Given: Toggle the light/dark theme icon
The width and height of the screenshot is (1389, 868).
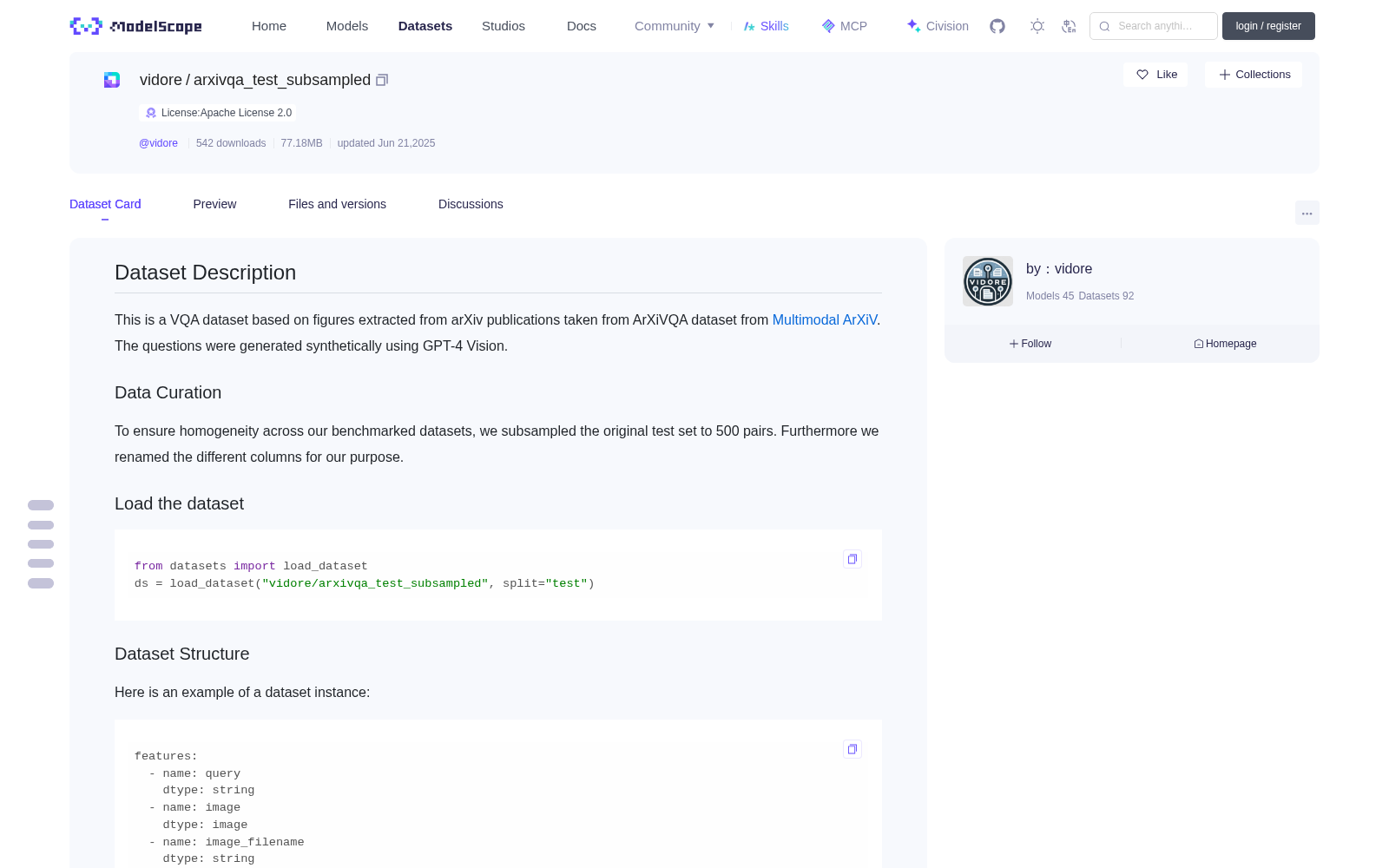Looking at the screenshot, I should coord(1037,26).
